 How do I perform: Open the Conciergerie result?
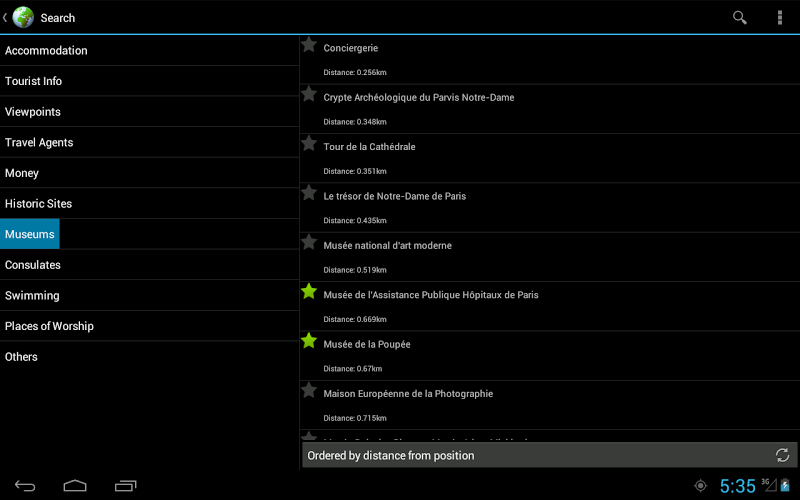549,60
